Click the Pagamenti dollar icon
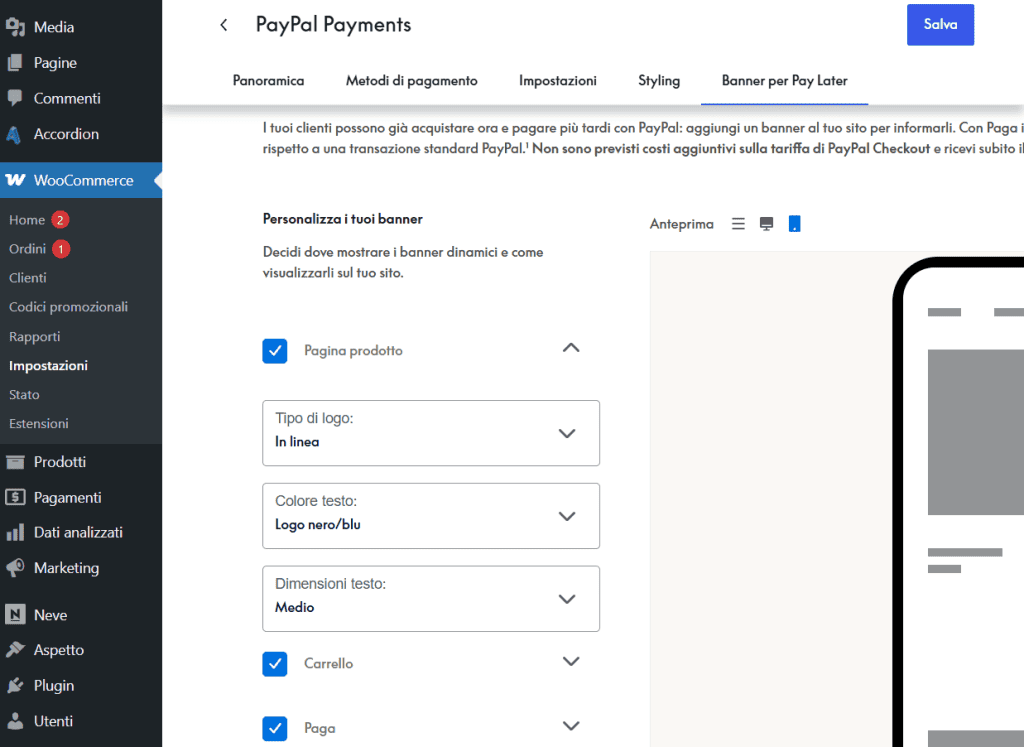Image resolution: width=1024 pixels, height=747 pixels. pyautogui.click(x=15, y=497)
